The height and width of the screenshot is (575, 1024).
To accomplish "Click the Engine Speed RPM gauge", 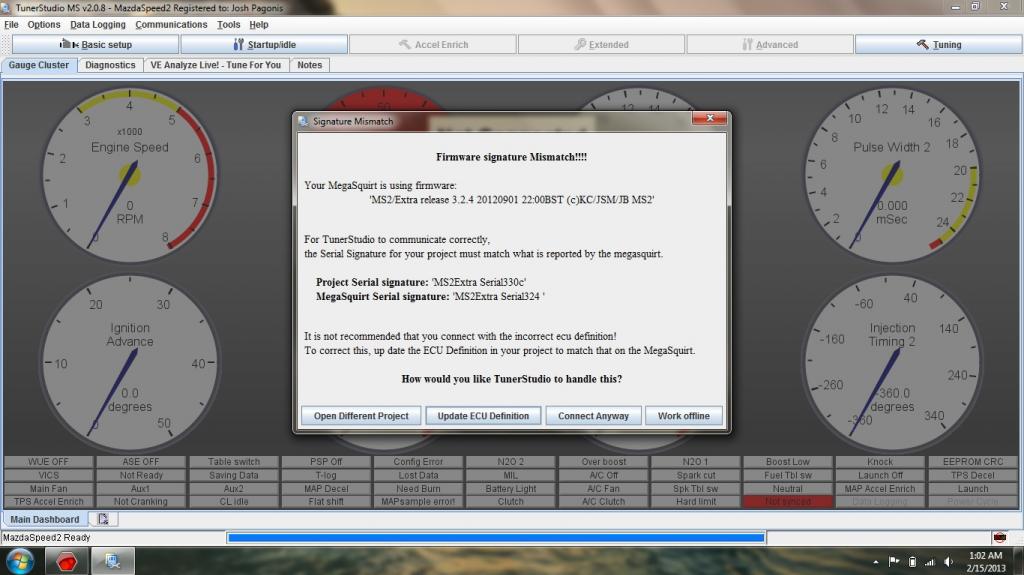I will (x=129, y=175).
